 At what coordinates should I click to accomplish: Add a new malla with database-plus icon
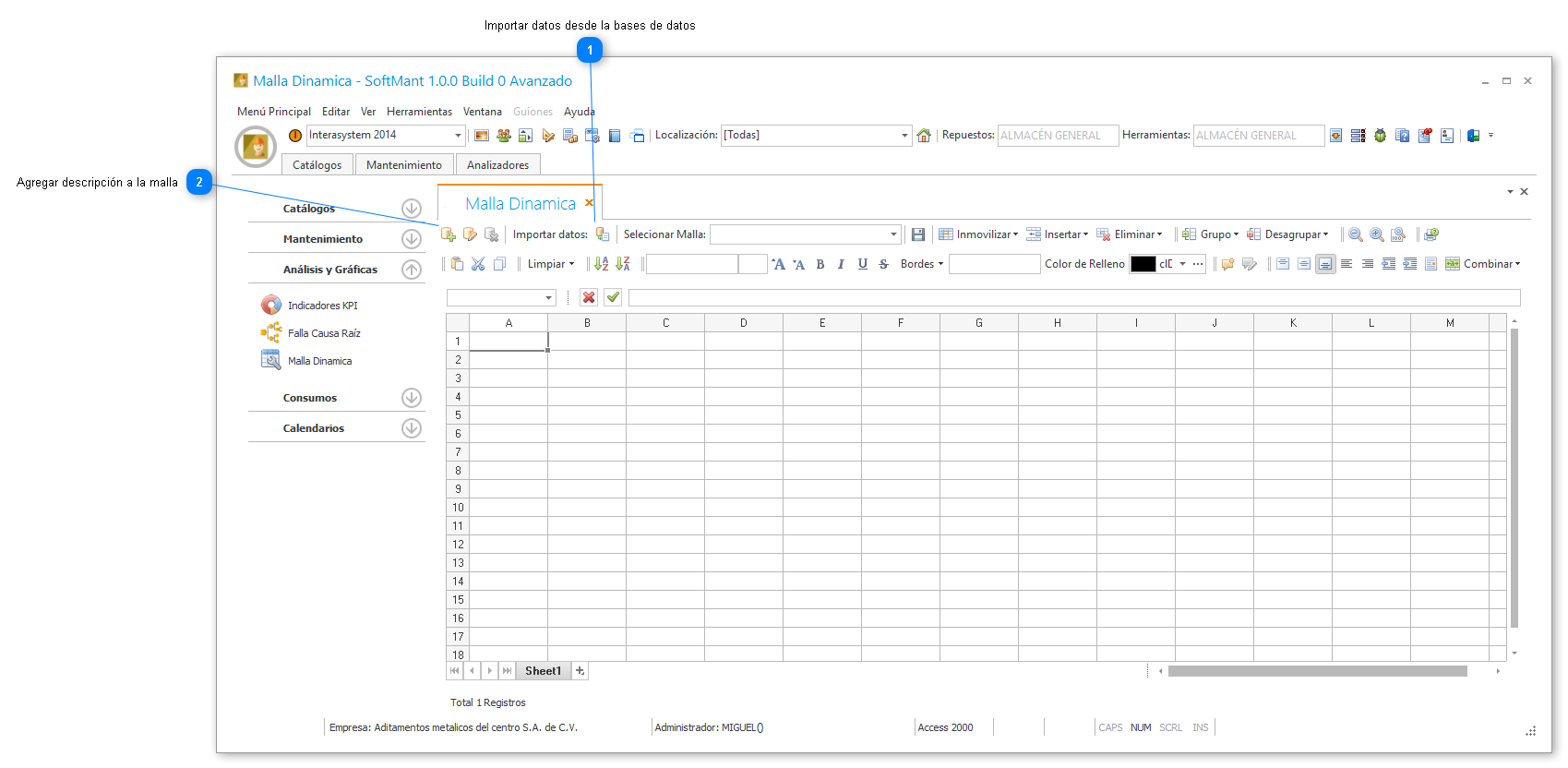(449, 234)
